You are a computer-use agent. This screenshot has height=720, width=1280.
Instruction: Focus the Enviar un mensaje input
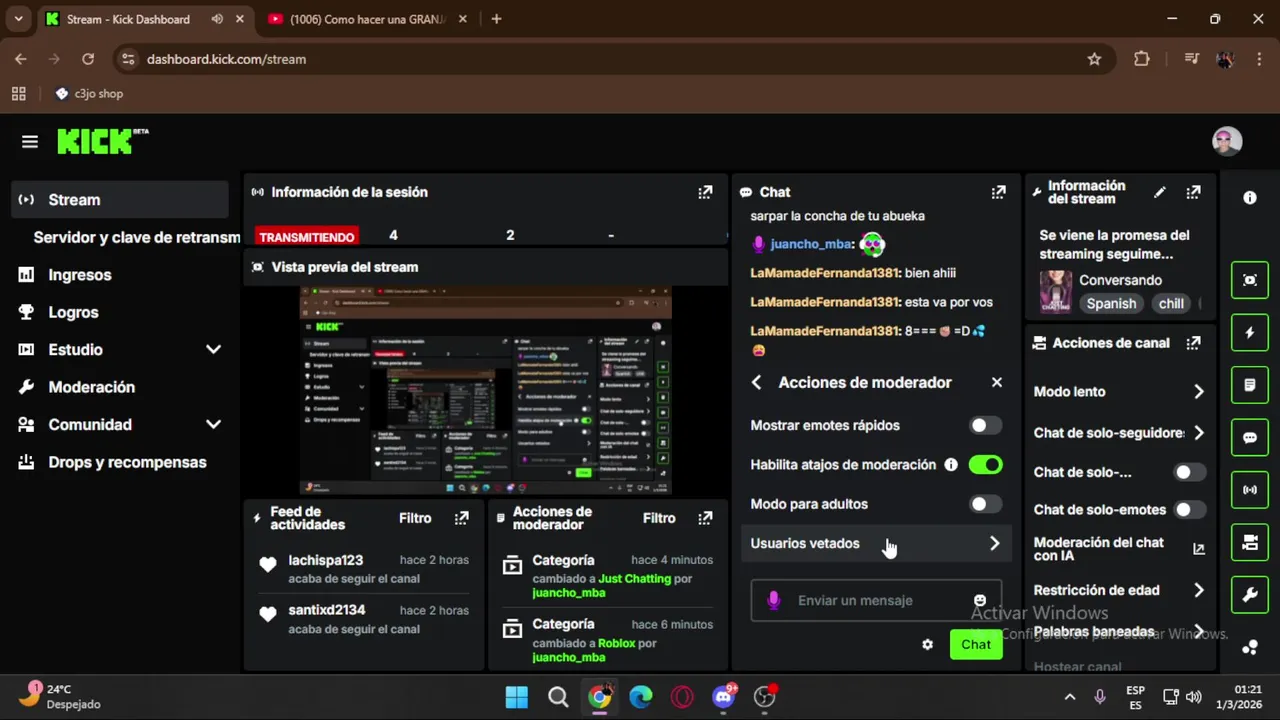[x=876, y=601]
